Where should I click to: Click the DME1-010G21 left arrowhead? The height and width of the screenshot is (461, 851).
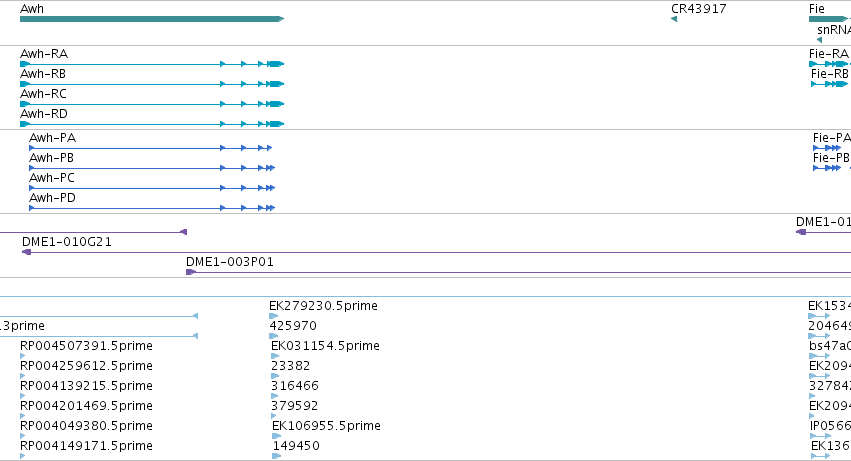click(x=26, y=252)
